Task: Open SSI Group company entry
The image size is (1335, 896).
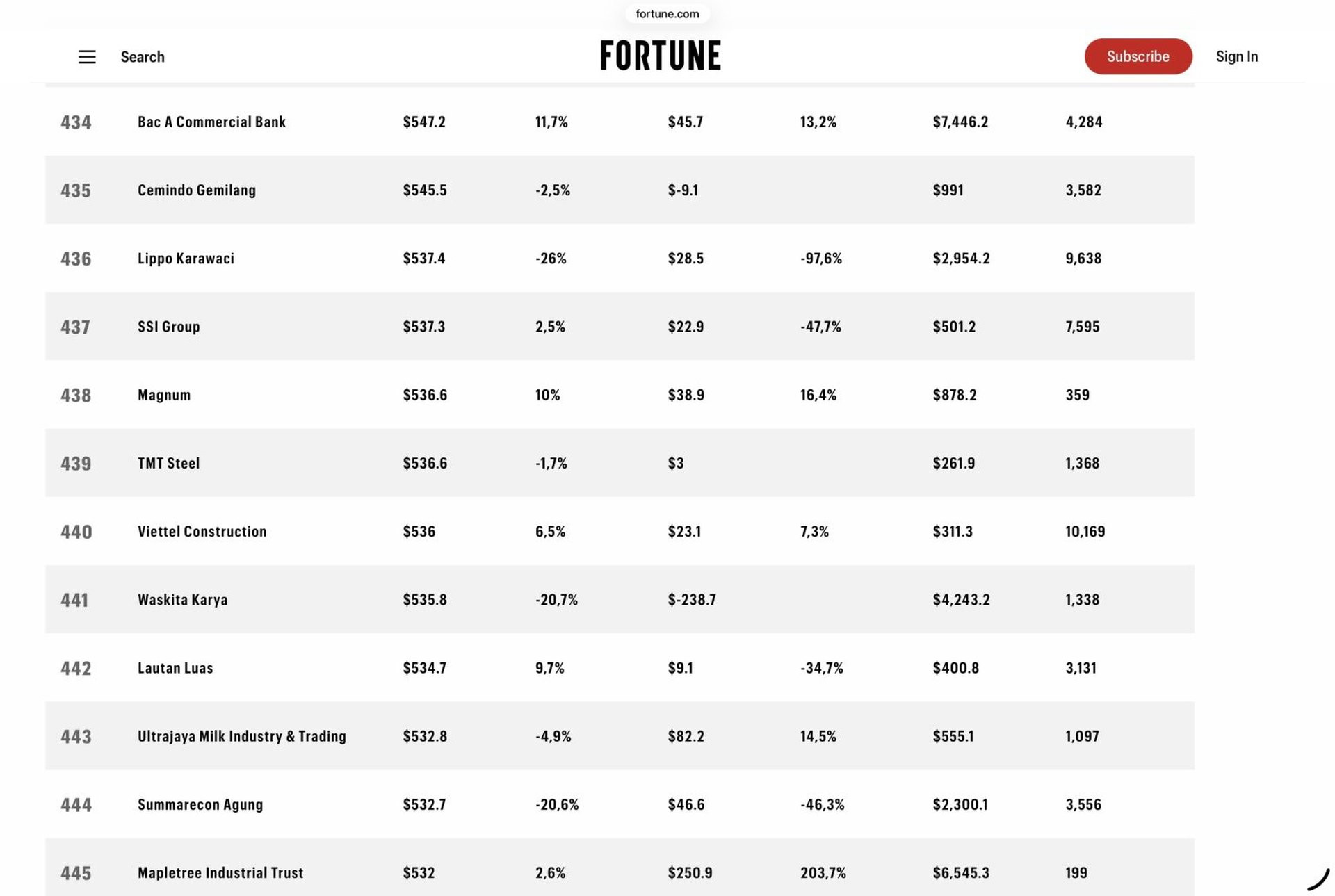Action: click(x=168, y=327)
